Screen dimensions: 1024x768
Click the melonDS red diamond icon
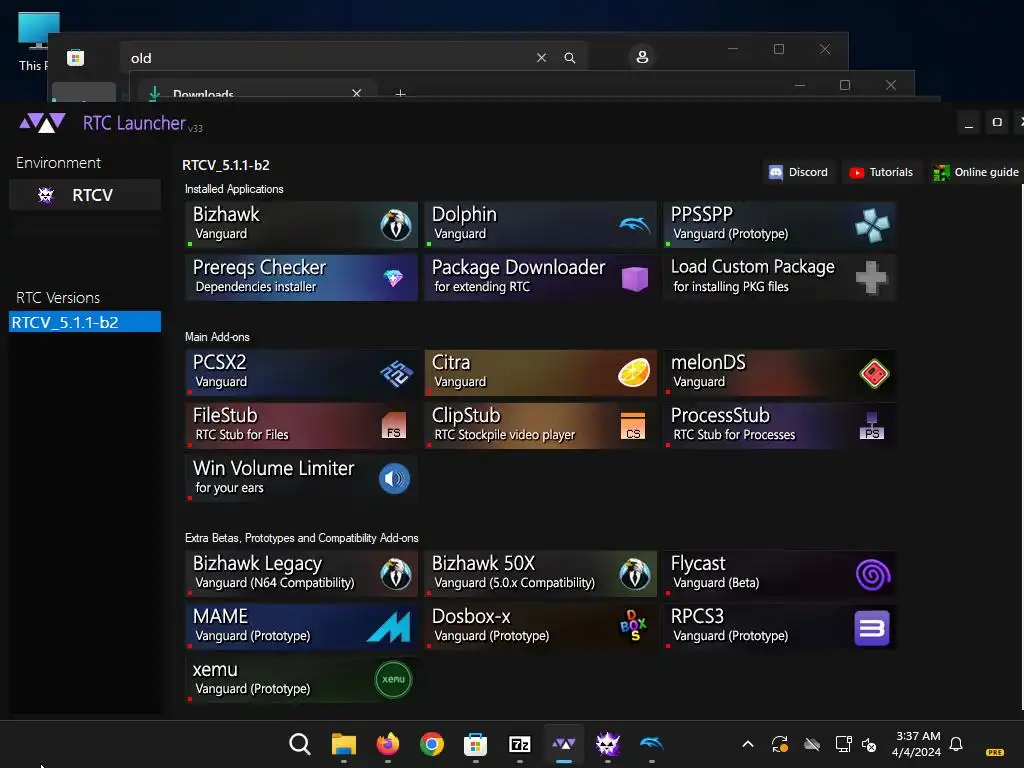(874, 374)
